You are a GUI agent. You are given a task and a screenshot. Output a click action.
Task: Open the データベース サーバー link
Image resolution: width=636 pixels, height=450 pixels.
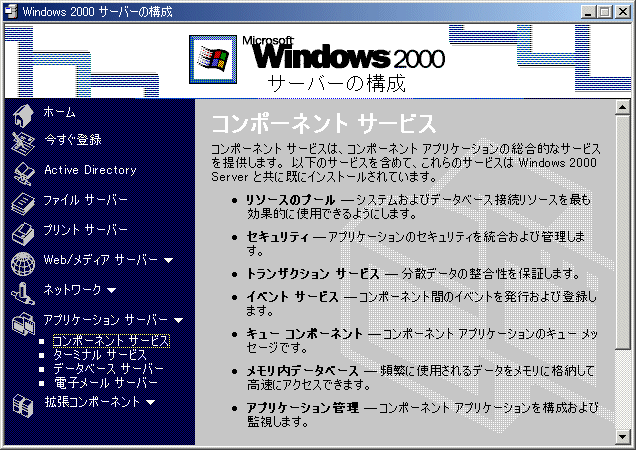(x=108, y=369)
